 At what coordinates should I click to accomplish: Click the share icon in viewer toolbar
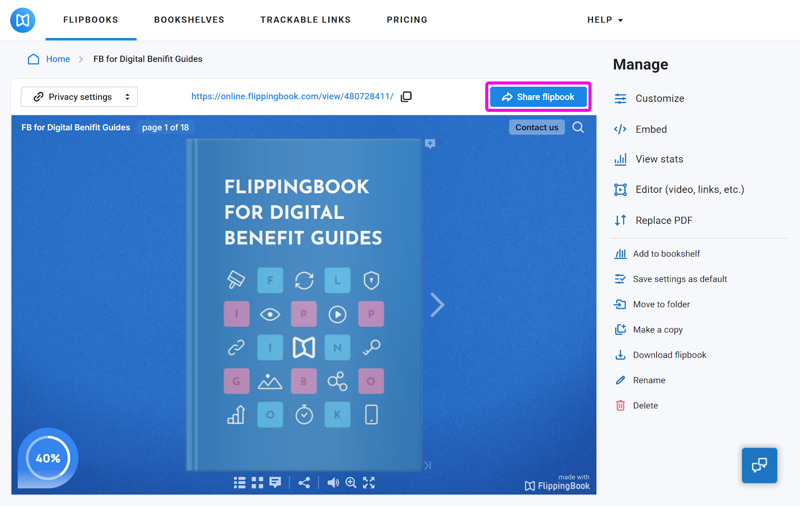[304, 483]
